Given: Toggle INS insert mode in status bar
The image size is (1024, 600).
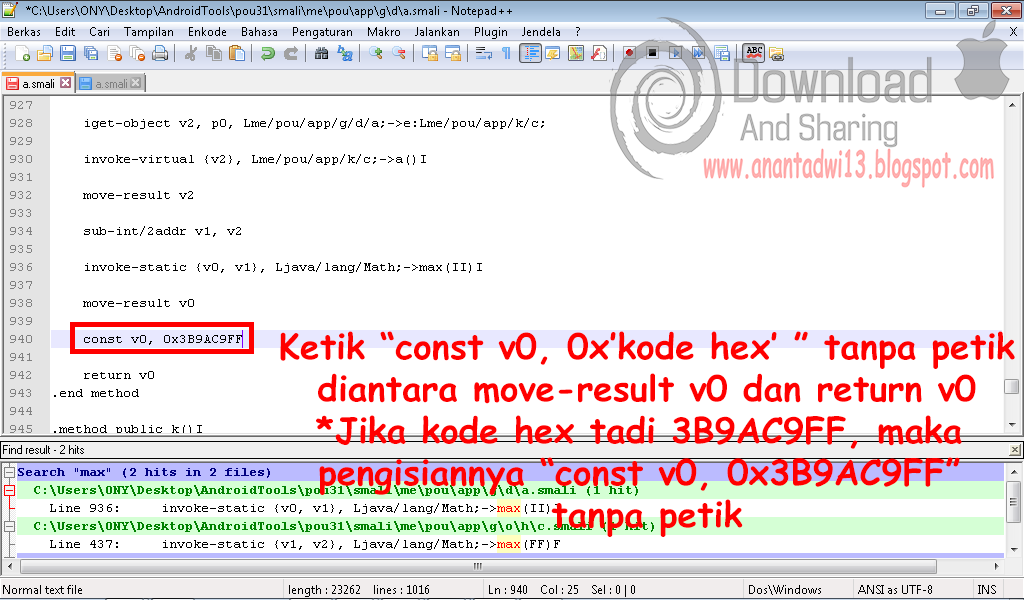Looking at the screenshot, I should click(x=986, y=590).
